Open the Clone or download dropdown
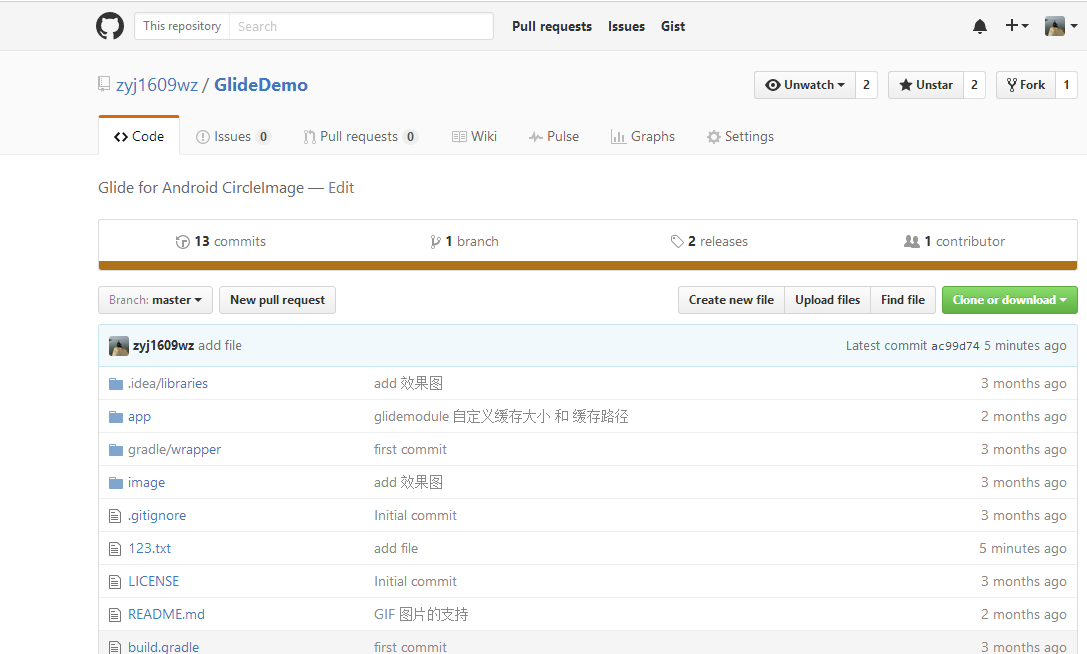Screen dimensions: 1087x654 pos(1009,300)
